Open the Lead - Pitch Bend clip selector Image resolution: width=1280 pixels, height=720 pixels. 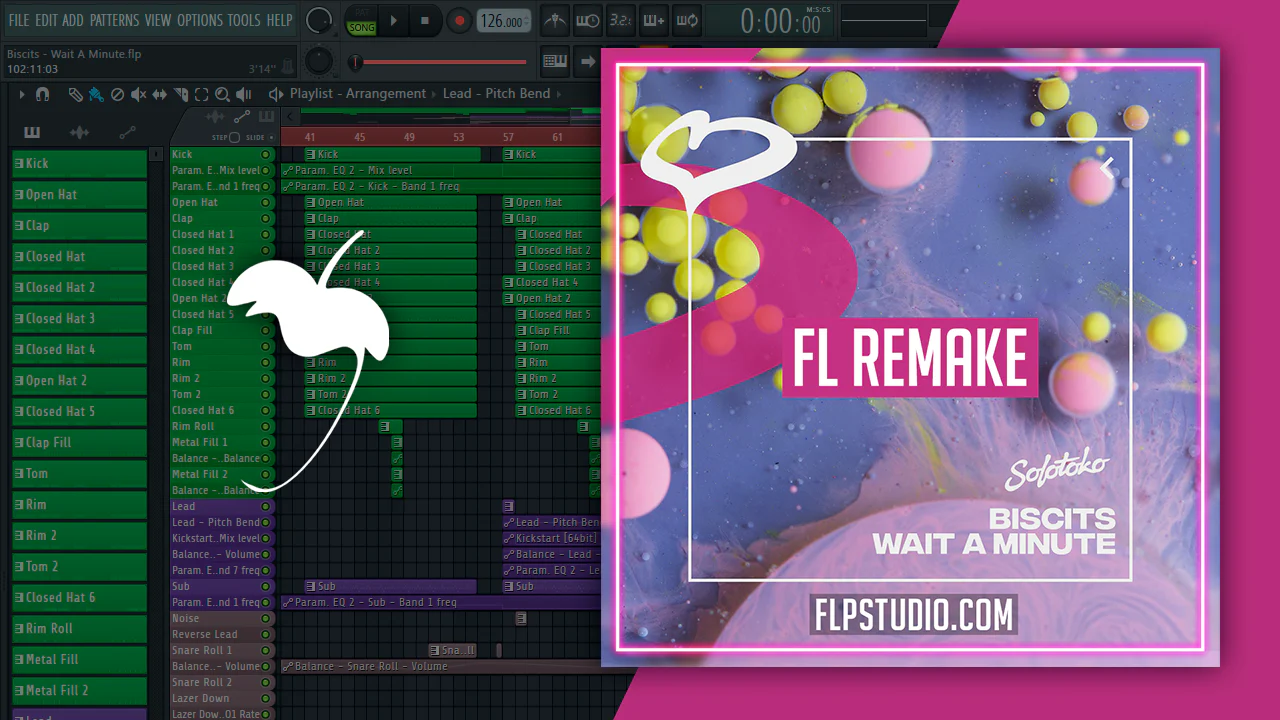pos(496,94)
